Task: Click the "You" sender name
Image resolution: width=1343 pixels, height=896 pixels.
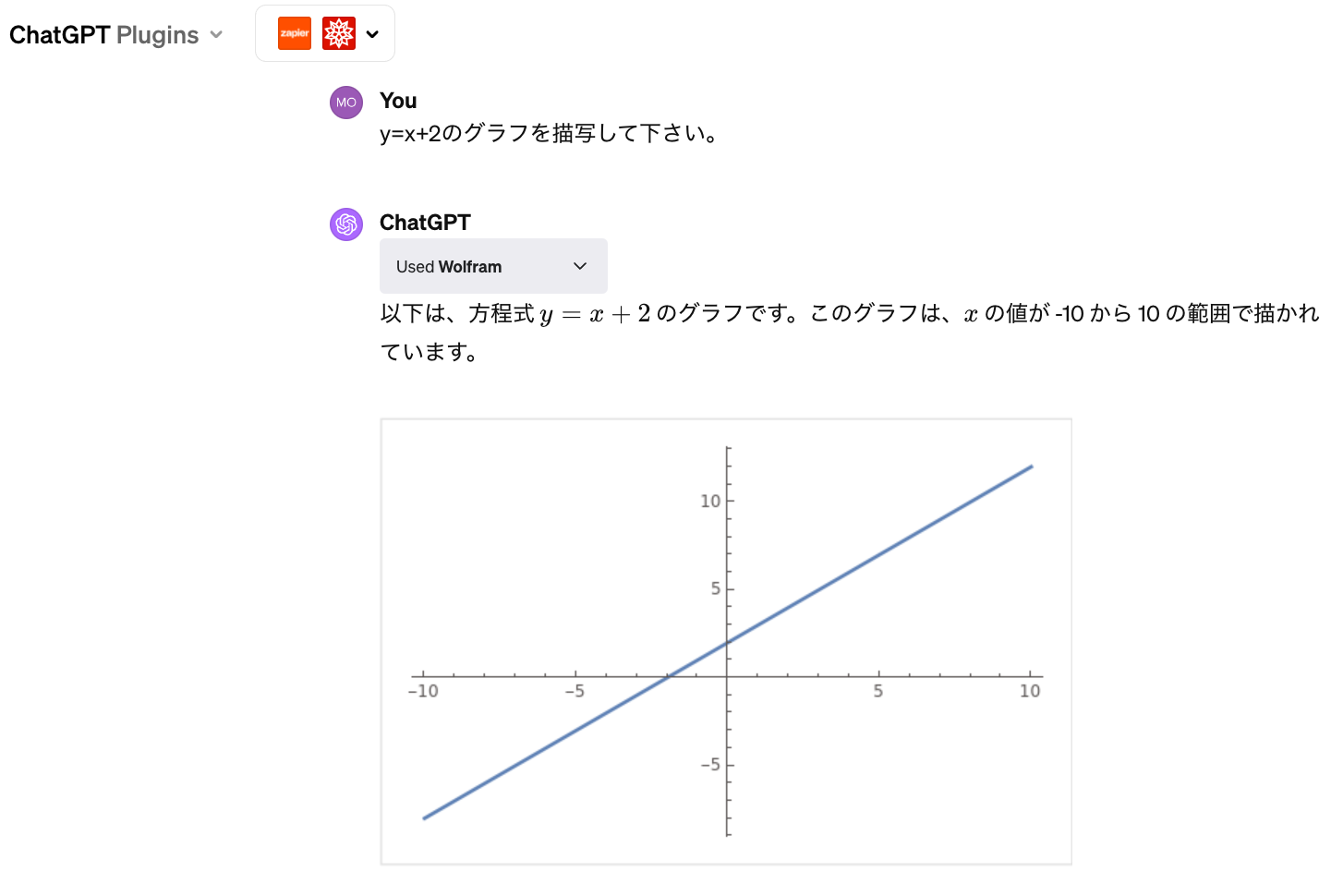Action: pyautogui.click(x=398, y=101)
